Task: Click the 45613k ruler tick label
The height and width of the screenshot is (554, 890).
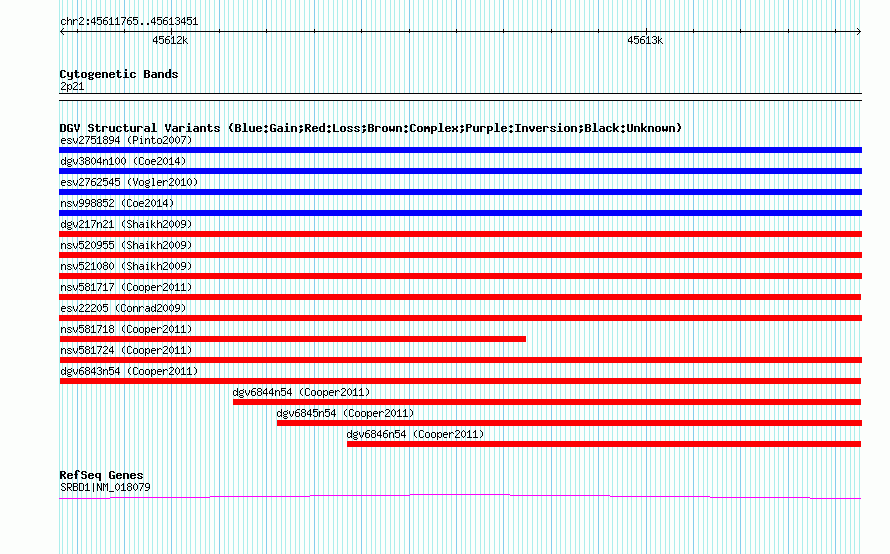Action: point(645,40)
